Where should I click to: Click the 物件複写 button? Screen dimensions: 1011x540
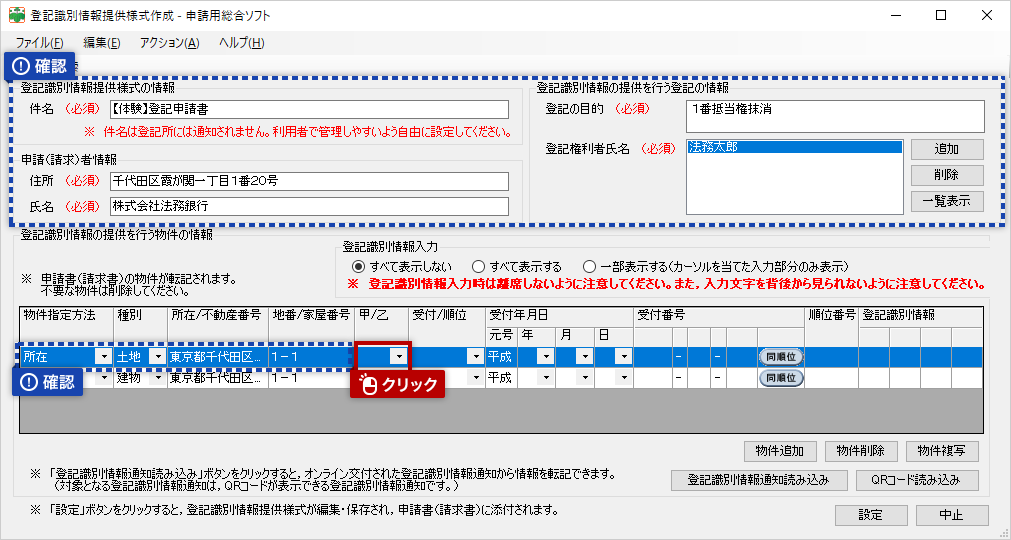942,451
